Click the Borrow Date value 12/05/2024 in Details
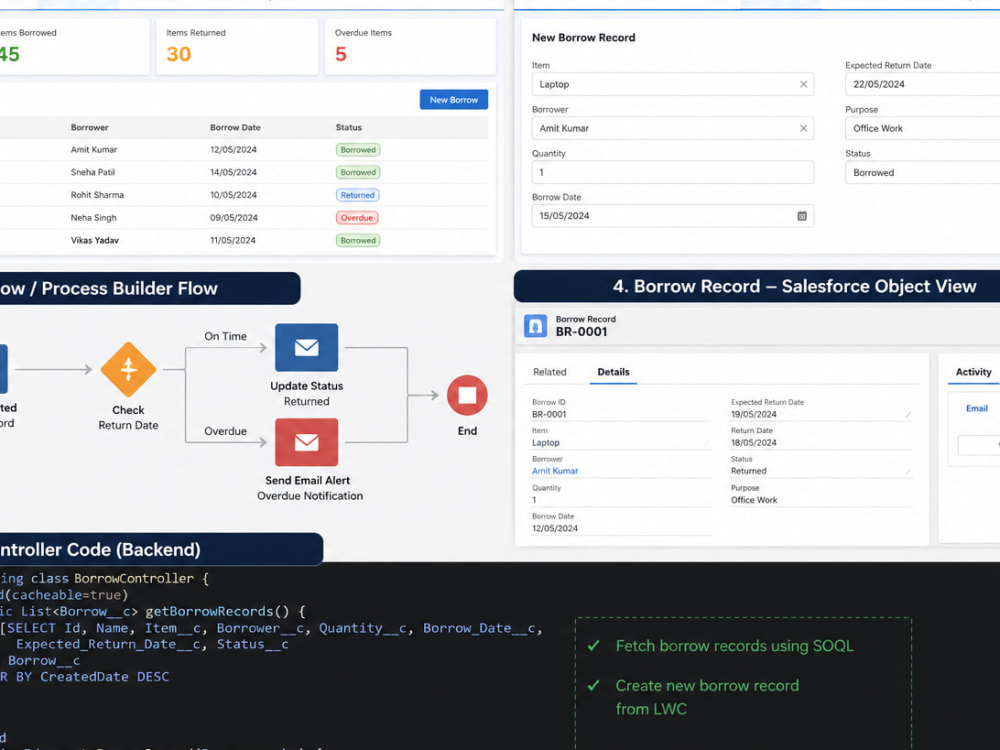 point(555,529)
